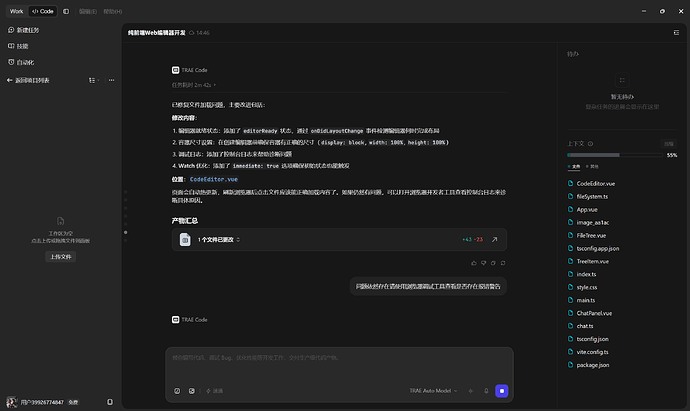
Task: Click the 新建任务 new task item
Action: pos(24,30)
